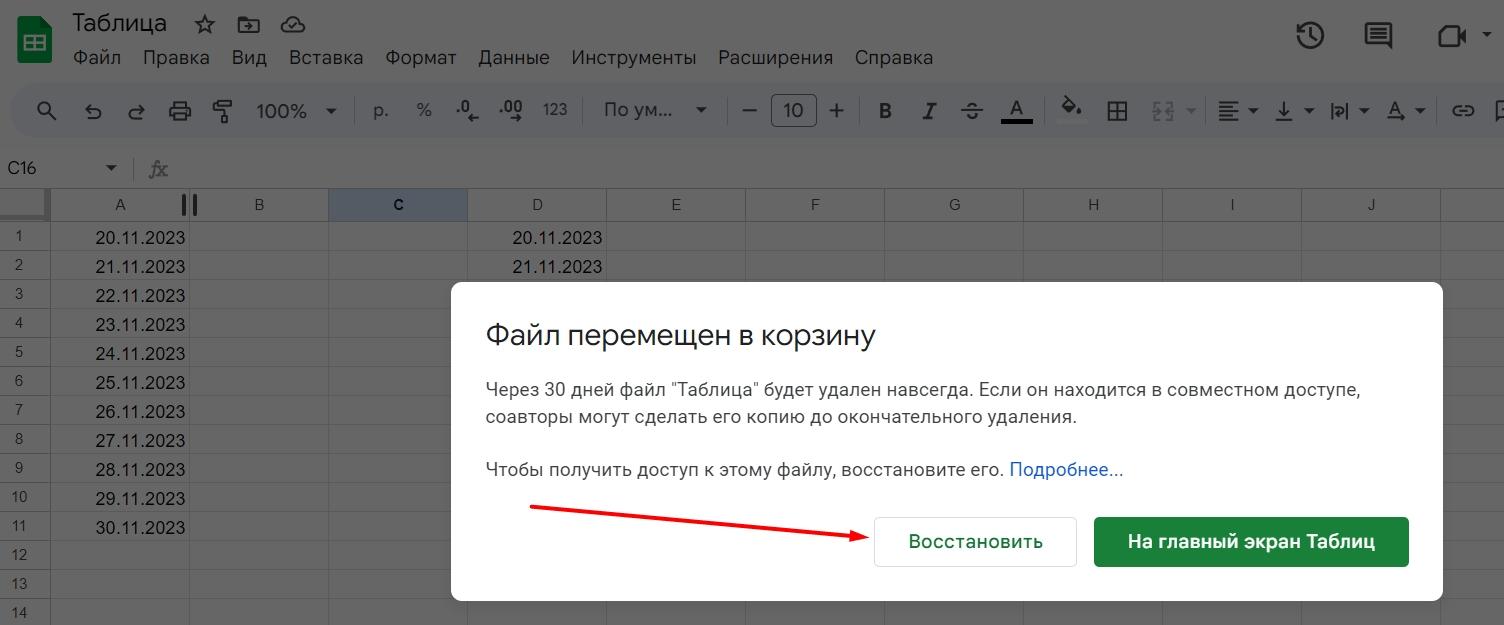Expand the cell name box dropdown

[x=111, y=168]
